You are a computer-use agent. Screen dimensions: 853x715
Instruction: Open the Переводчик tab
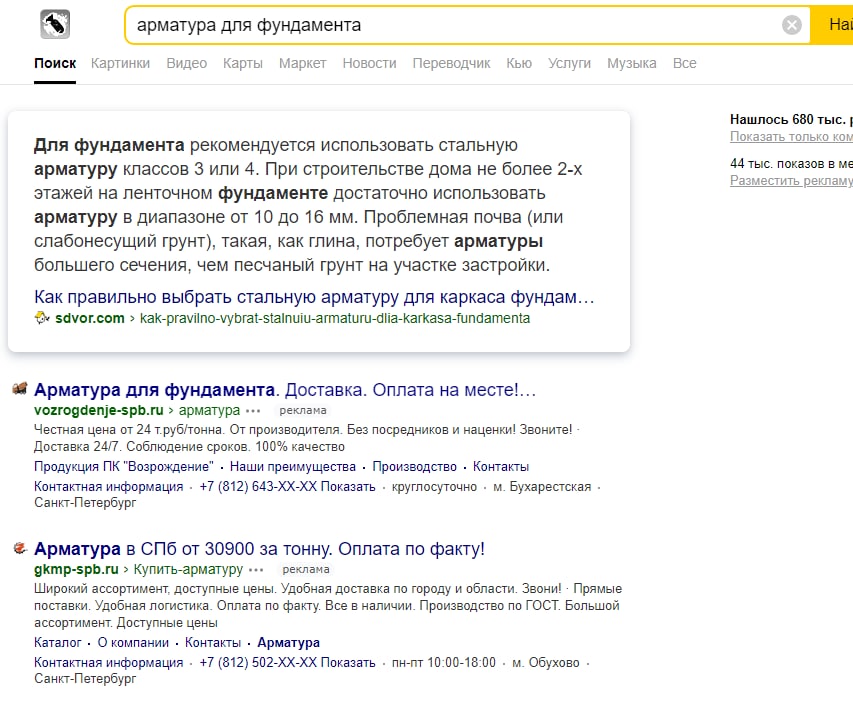[452, 64]
